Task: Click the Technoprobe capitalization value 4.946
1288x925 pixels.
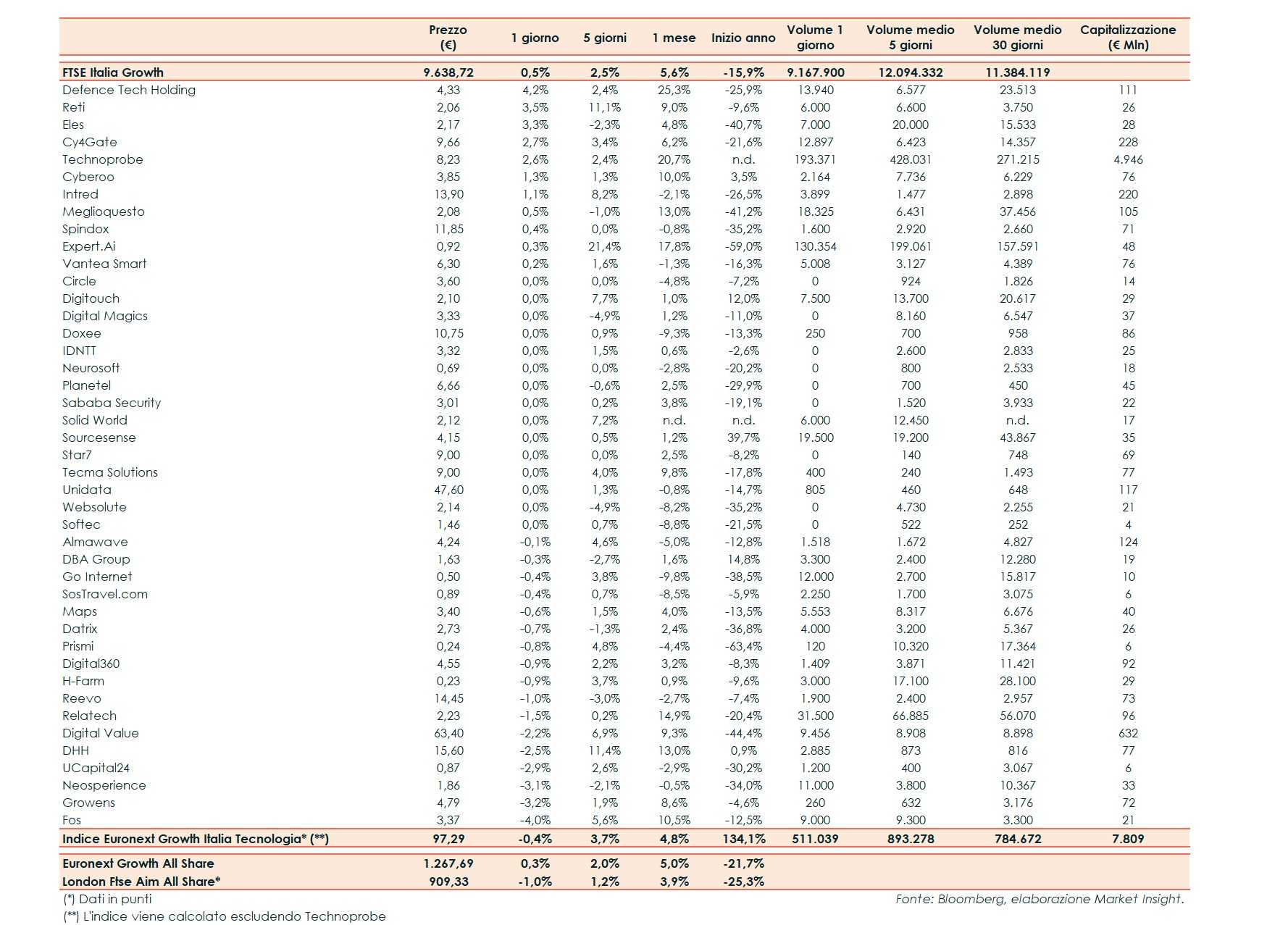Action: click(1128, 159)
